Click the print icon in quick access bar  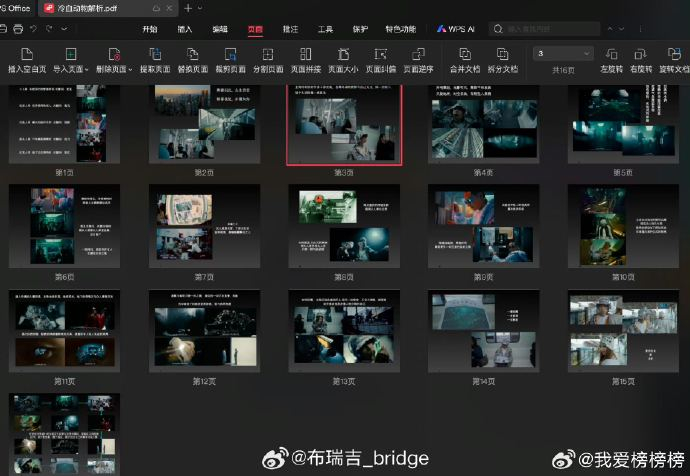(x=18, y=29)
